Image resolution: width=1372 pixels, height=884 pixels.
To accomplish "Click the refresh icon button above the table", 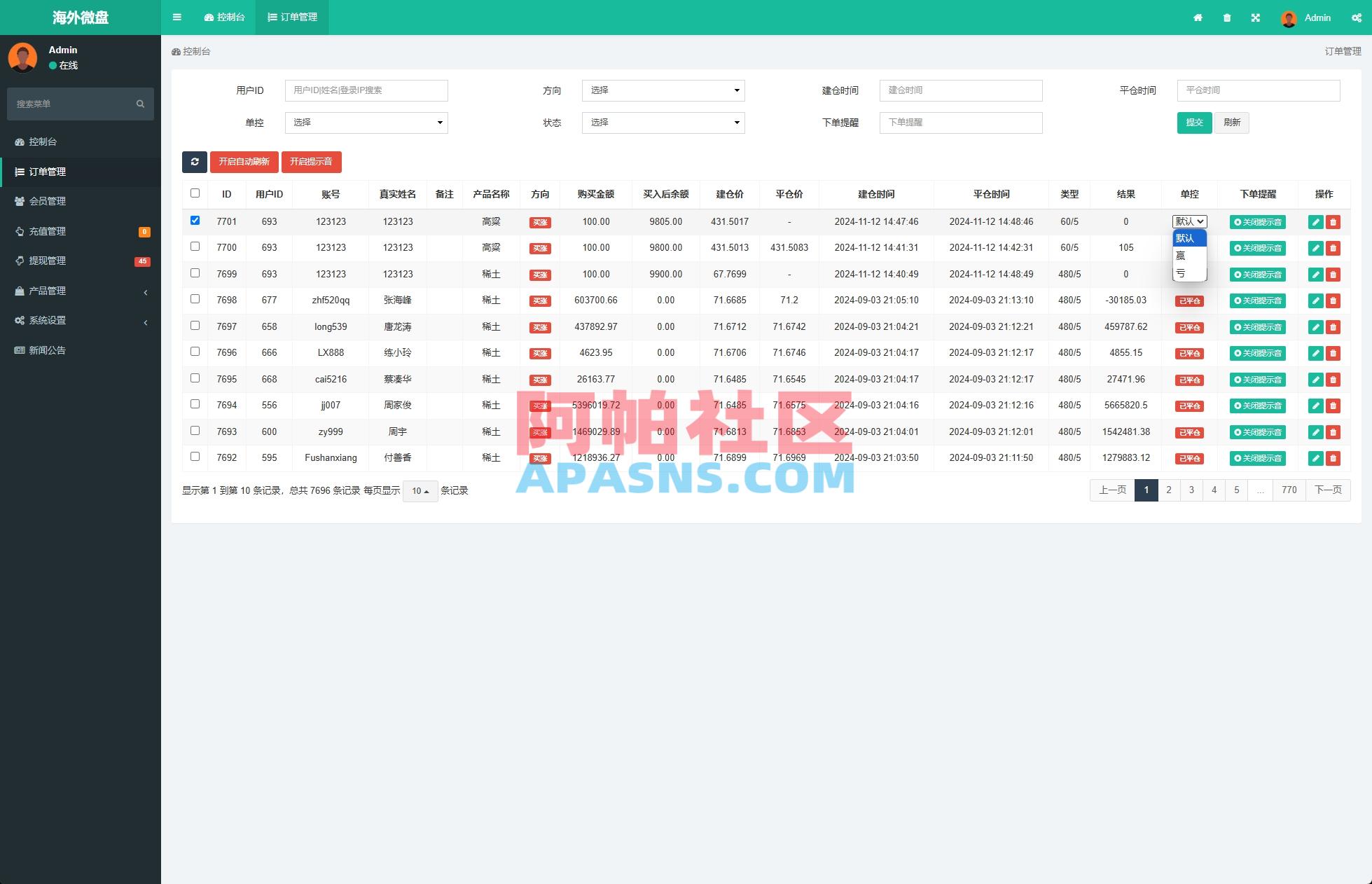I will [195, 162].
